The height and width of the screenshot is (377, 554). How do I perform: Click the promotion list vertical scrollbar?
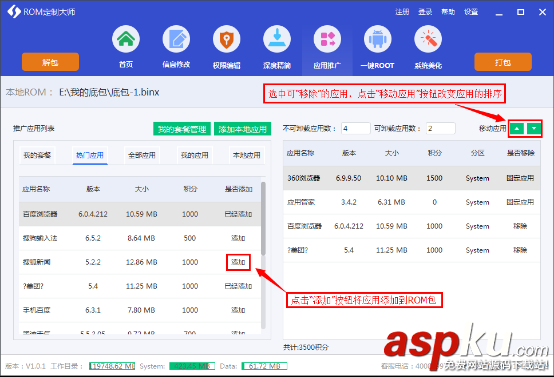263,218
